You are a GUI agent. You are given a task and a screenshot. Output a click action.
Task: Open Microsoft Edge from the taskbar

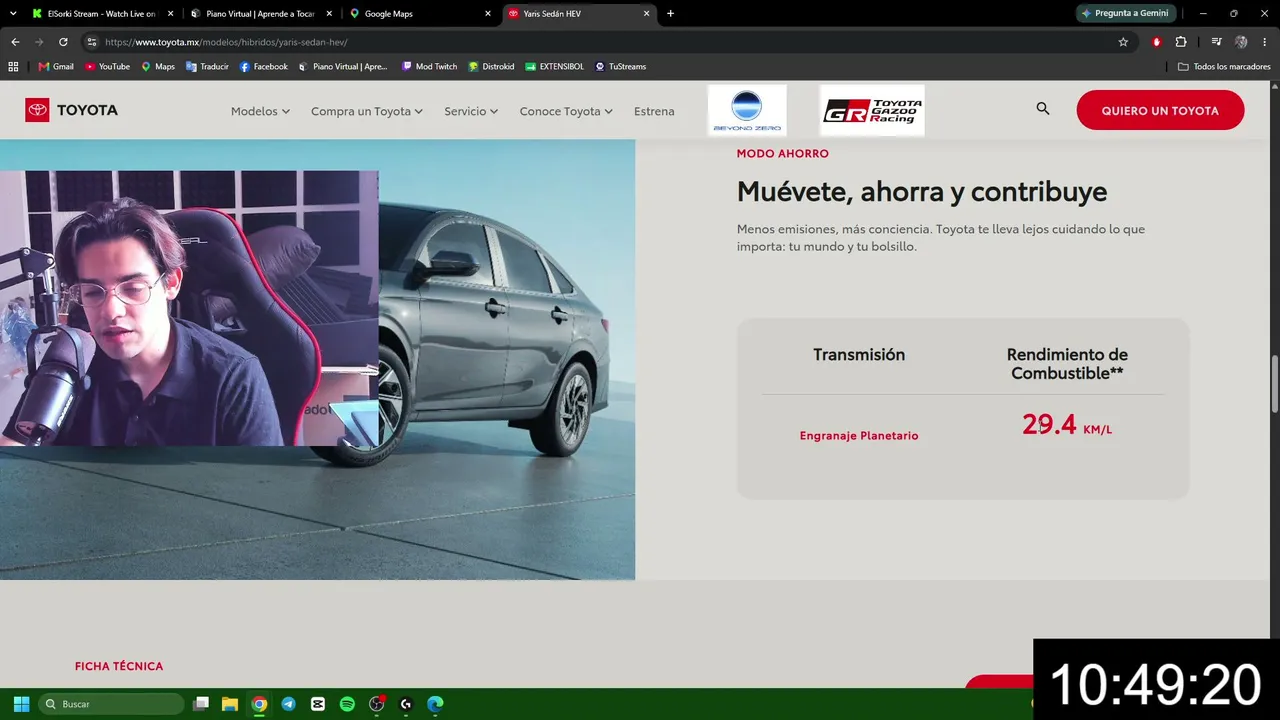pos(435,704)
